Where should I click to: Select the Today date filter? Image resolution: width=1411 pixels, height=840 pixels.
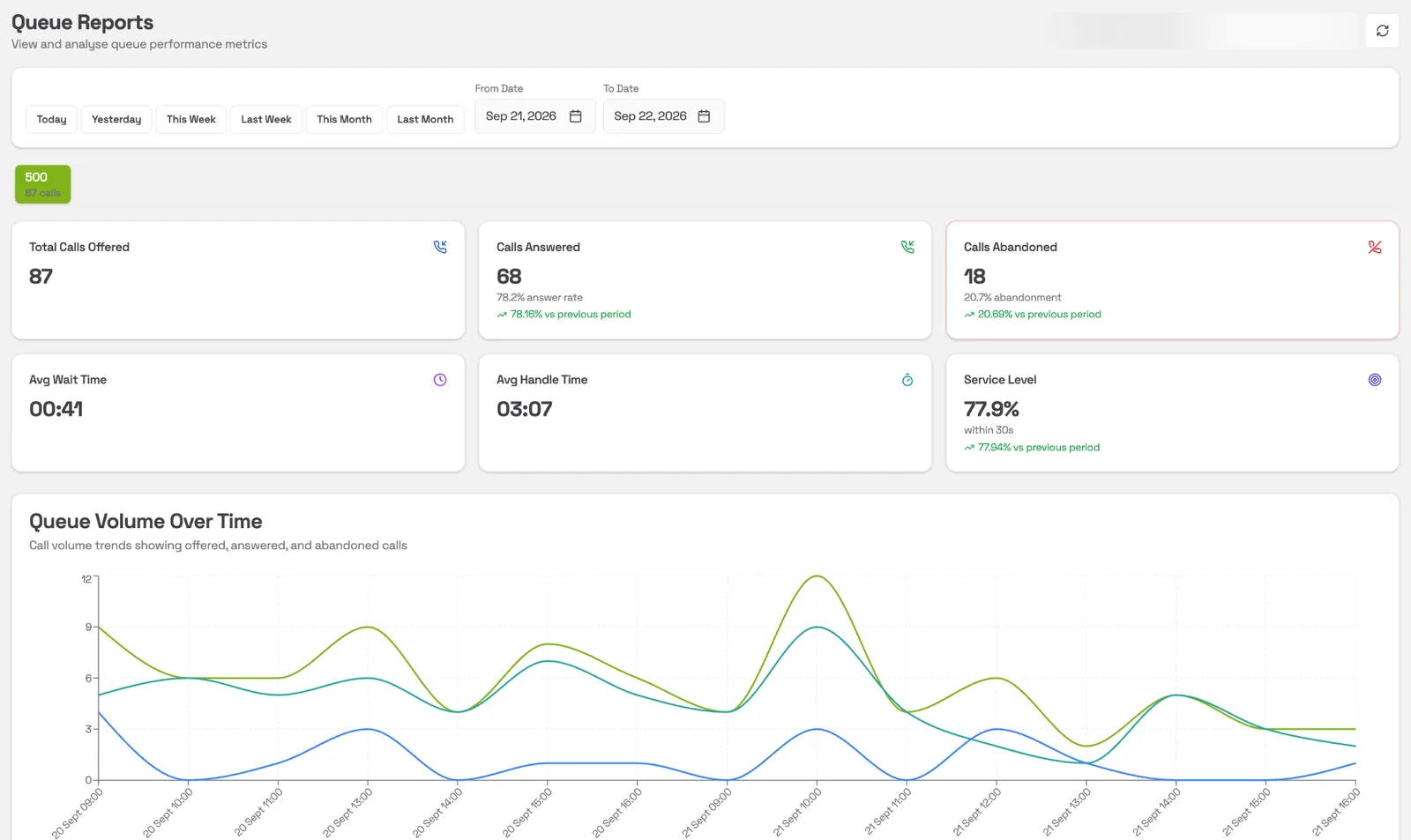tap(51, 119)
